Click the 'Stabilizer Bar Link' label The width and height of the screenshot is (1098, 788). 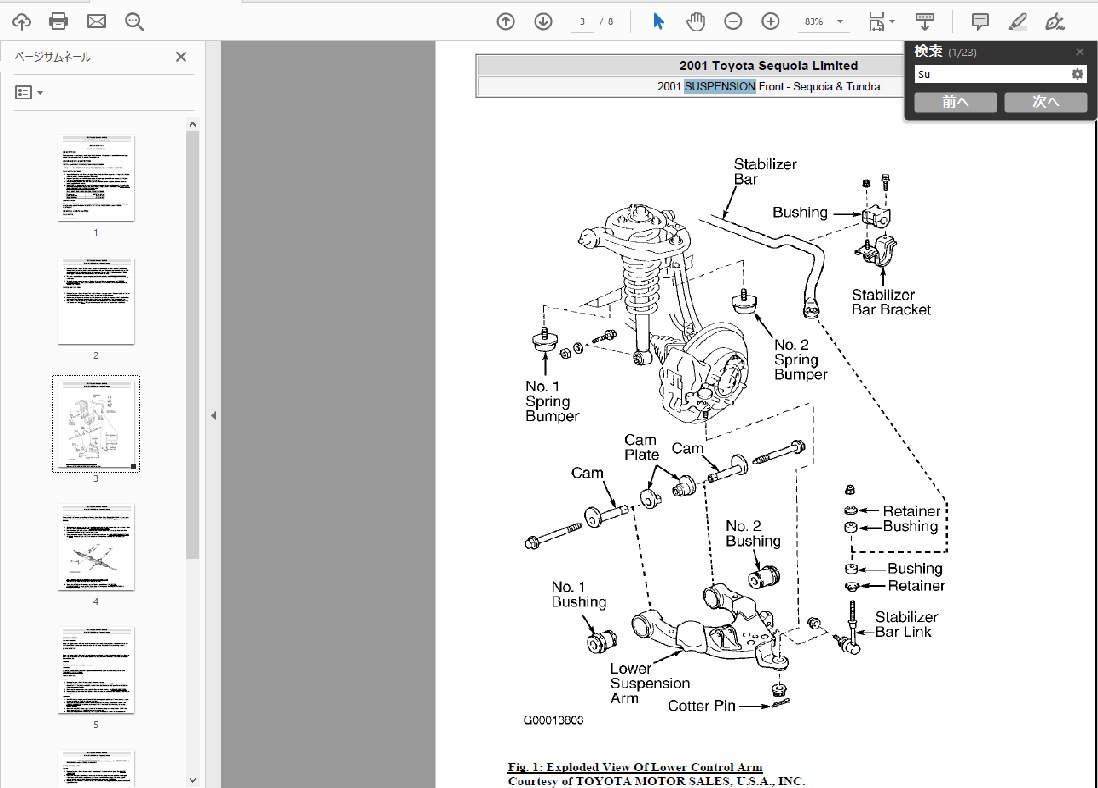906,624
